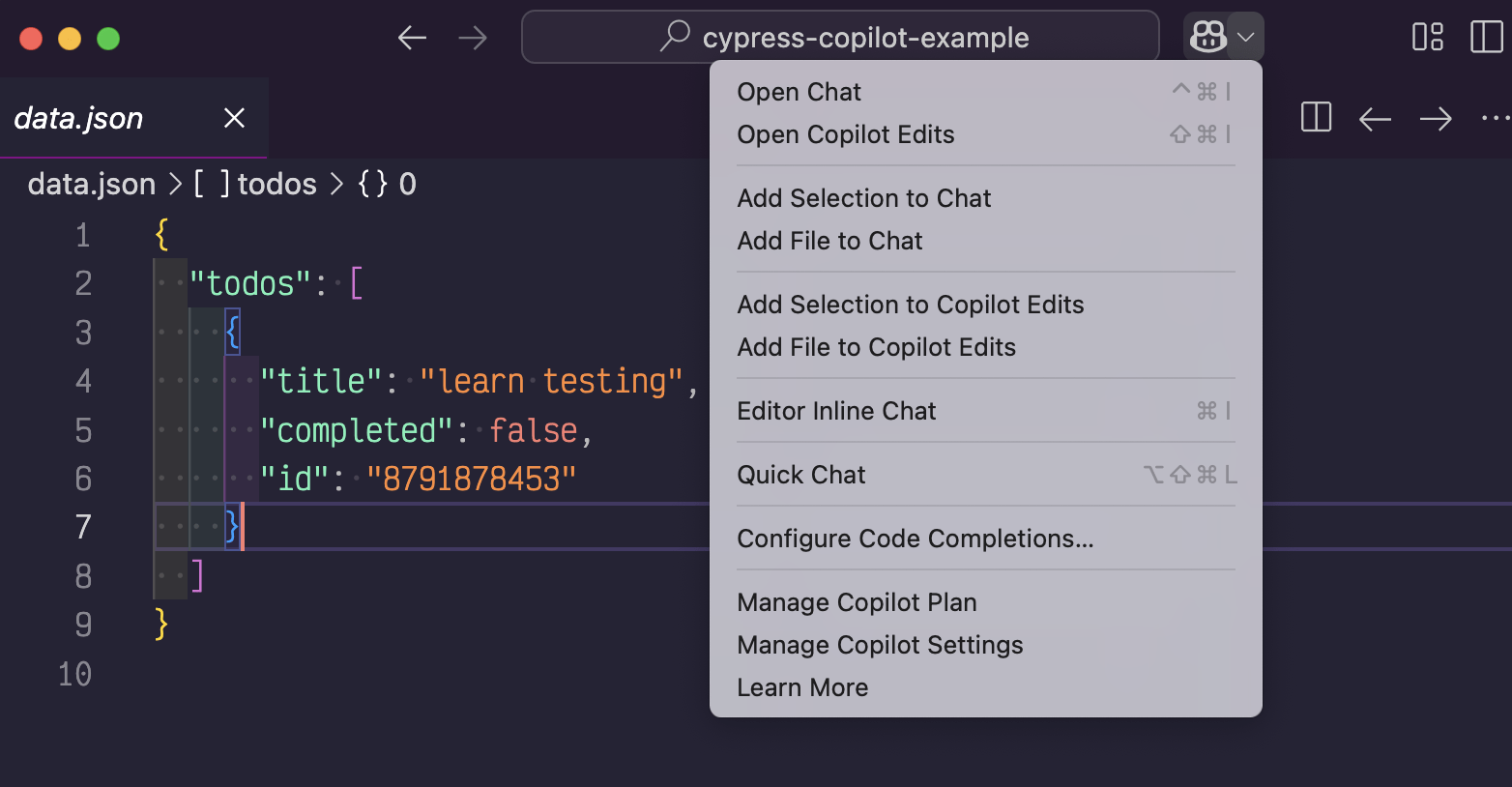Image resolution: width=1512 pixels, height=787 pixels.
Task: Go forward with title bar right arrow
Action: 473,38
